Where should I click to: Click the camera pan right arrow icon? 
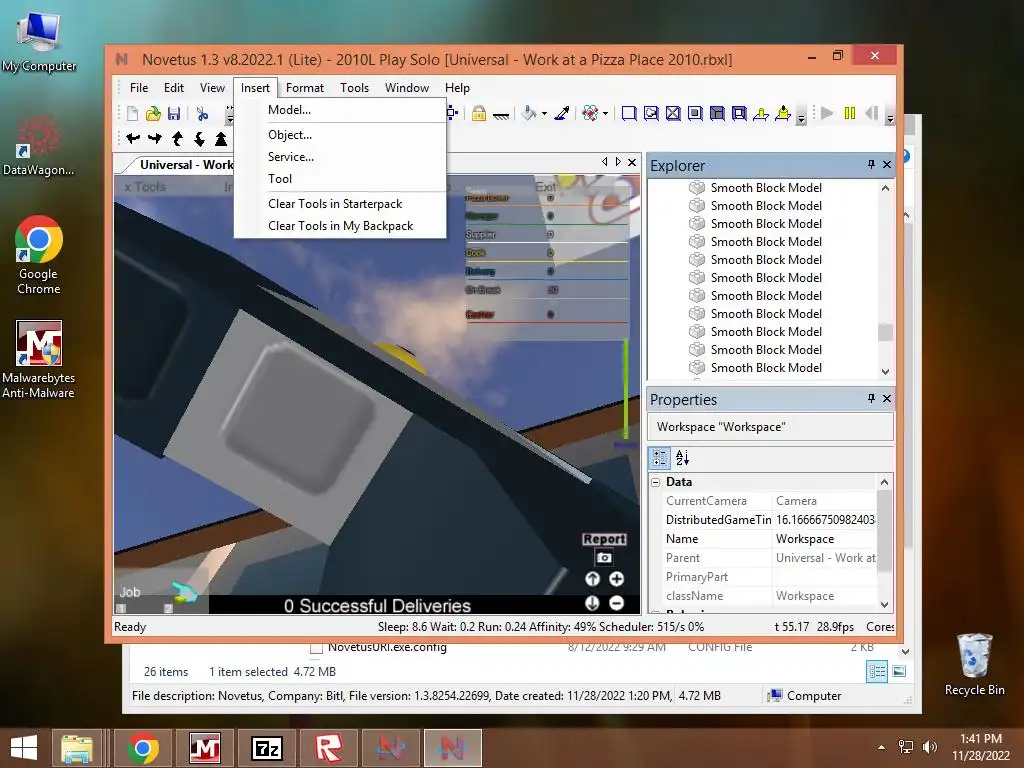[x=155, y=138]
